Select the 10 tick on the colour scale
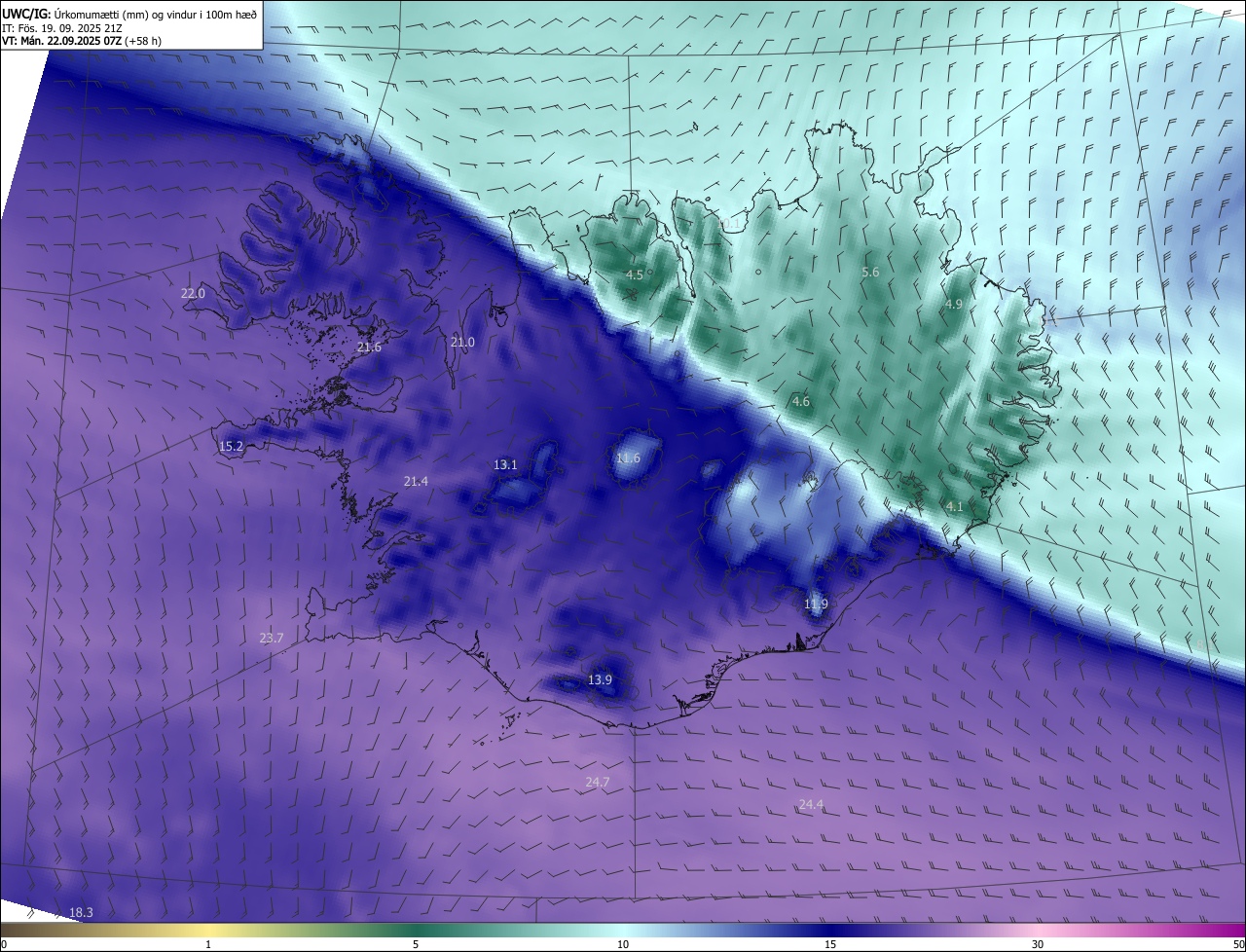 pyautogui.click(x=623, y=944)
